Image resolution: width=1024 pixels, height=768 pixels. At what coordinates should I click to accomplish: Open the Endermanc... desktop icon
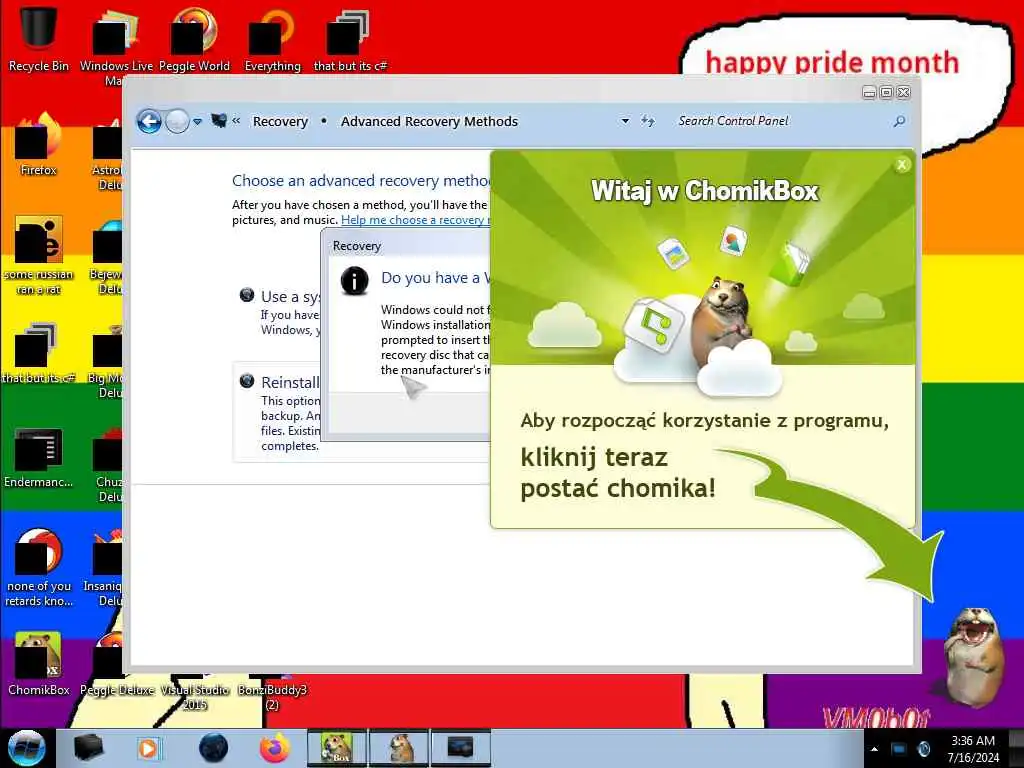[38, 458]
